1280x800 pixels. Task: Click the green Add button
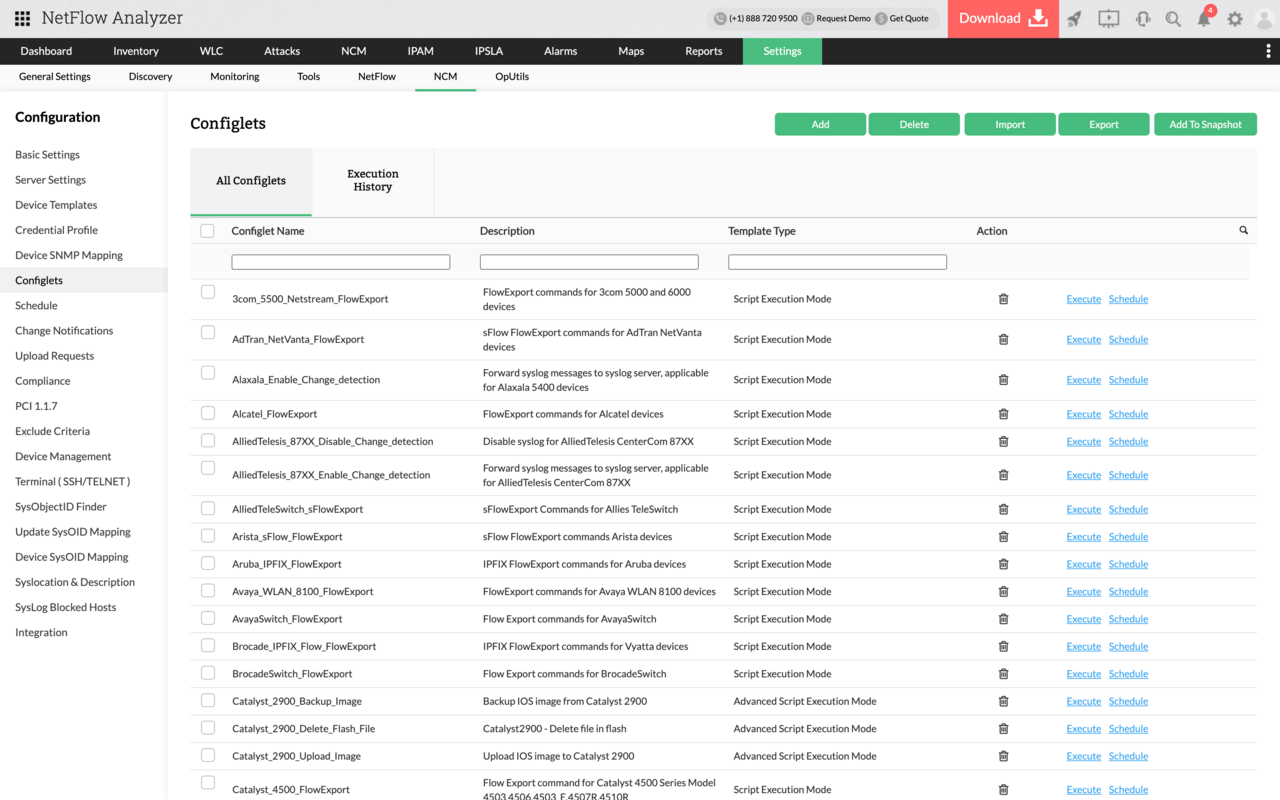pyautogui.click(x=820, y=124)
